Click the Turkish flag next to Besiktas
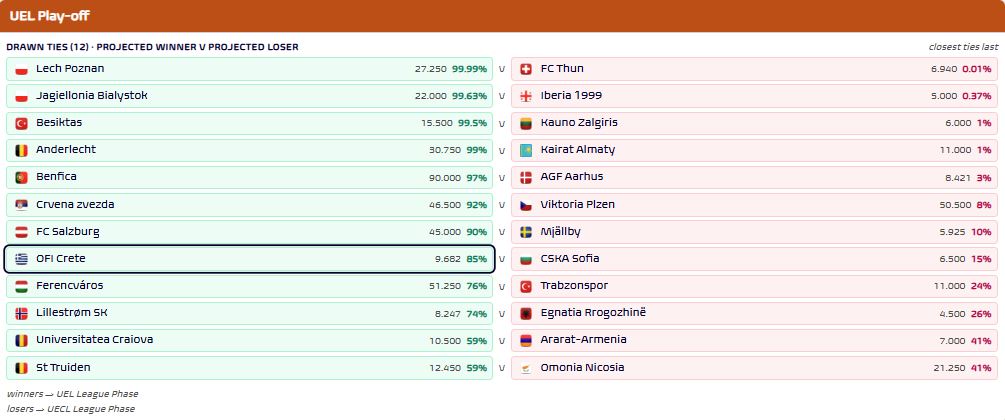The width and height of the screenshot is (1005, 420). click(x=21, y=123)
